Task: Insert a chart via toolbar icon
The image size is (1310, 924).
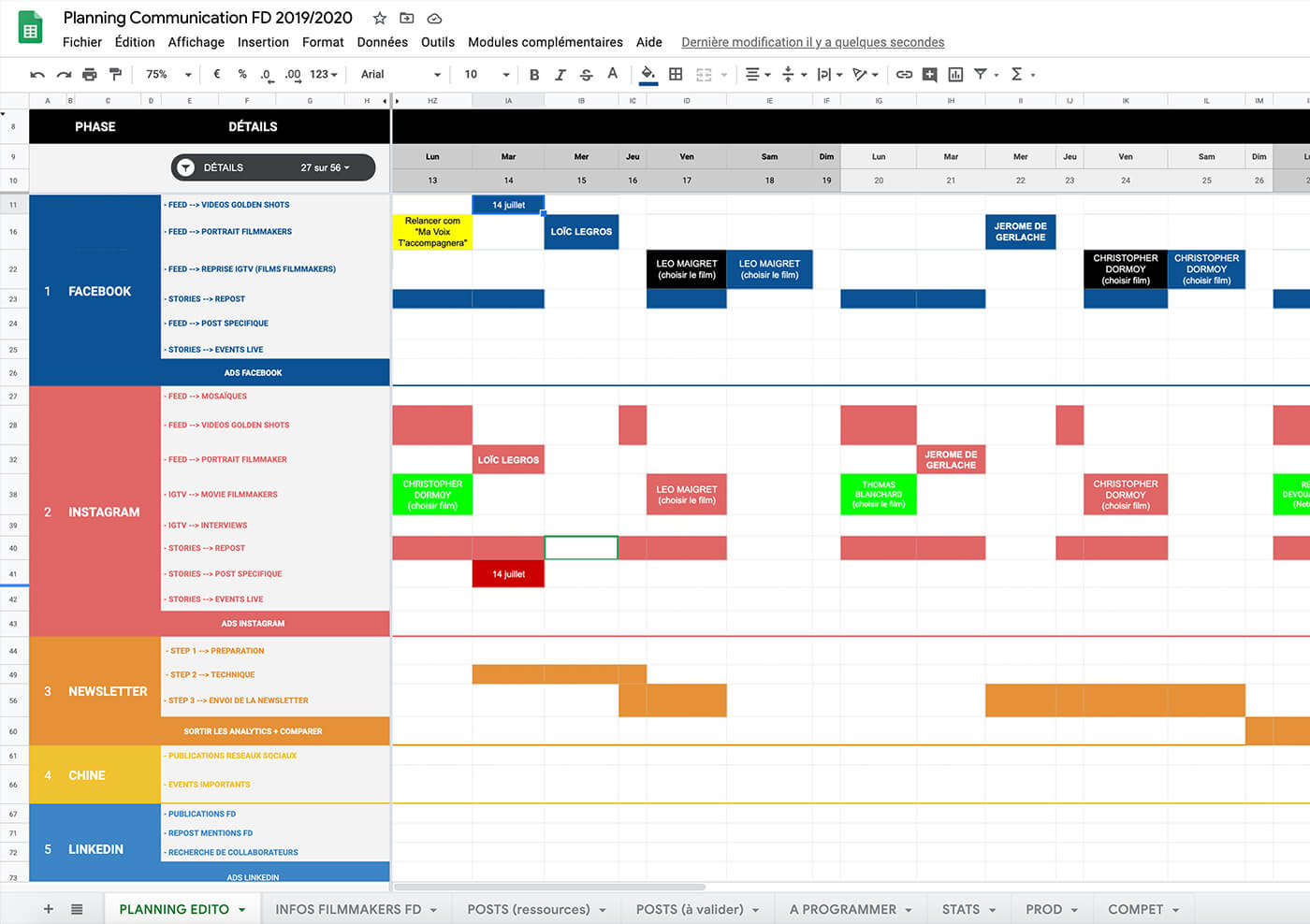Action: click(955, 75)
